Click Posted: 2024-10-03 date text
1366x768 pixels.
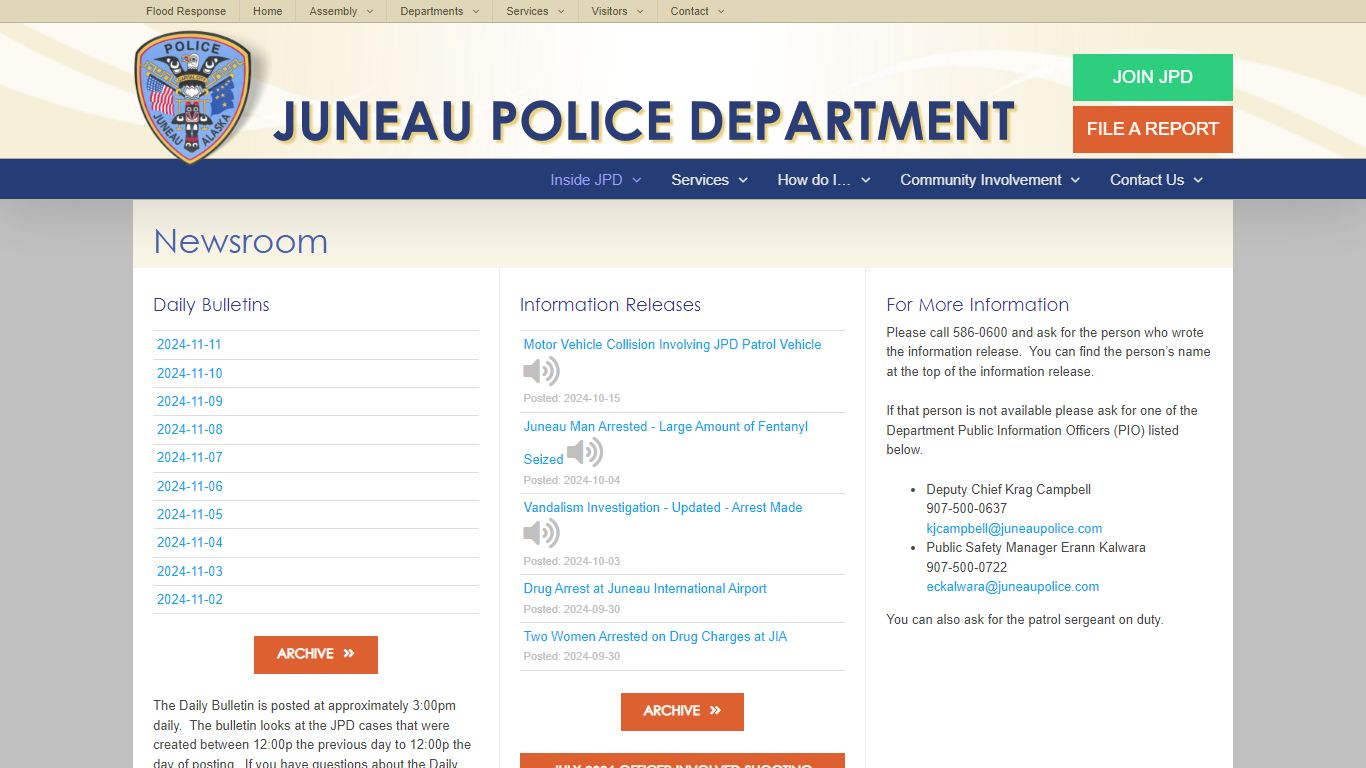click(572, 561)
